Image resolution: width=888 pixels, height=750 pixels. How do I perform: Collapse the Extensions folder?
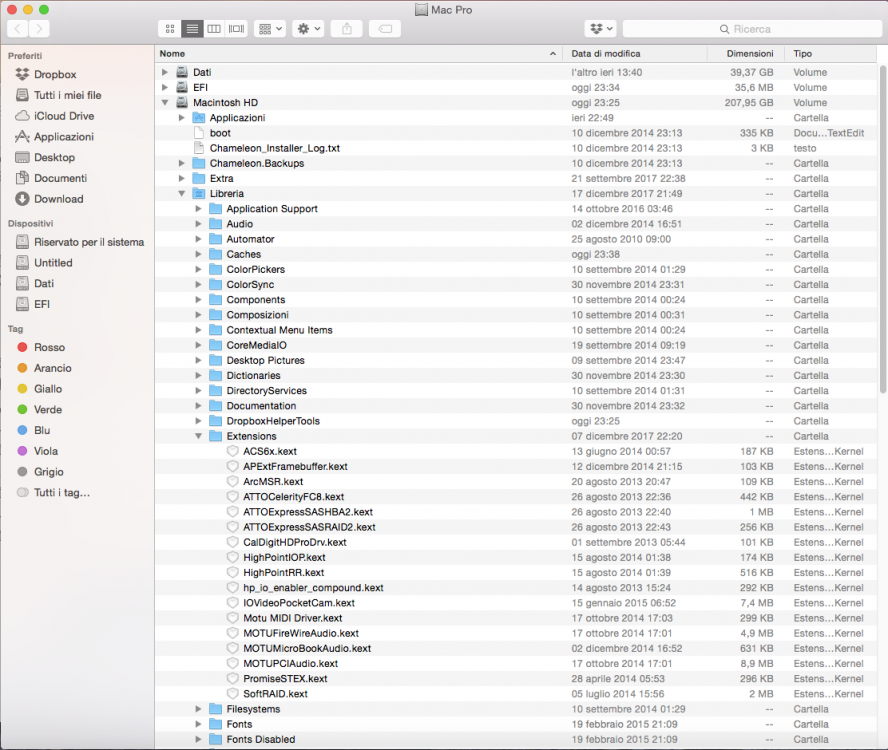tap(198, 436)
